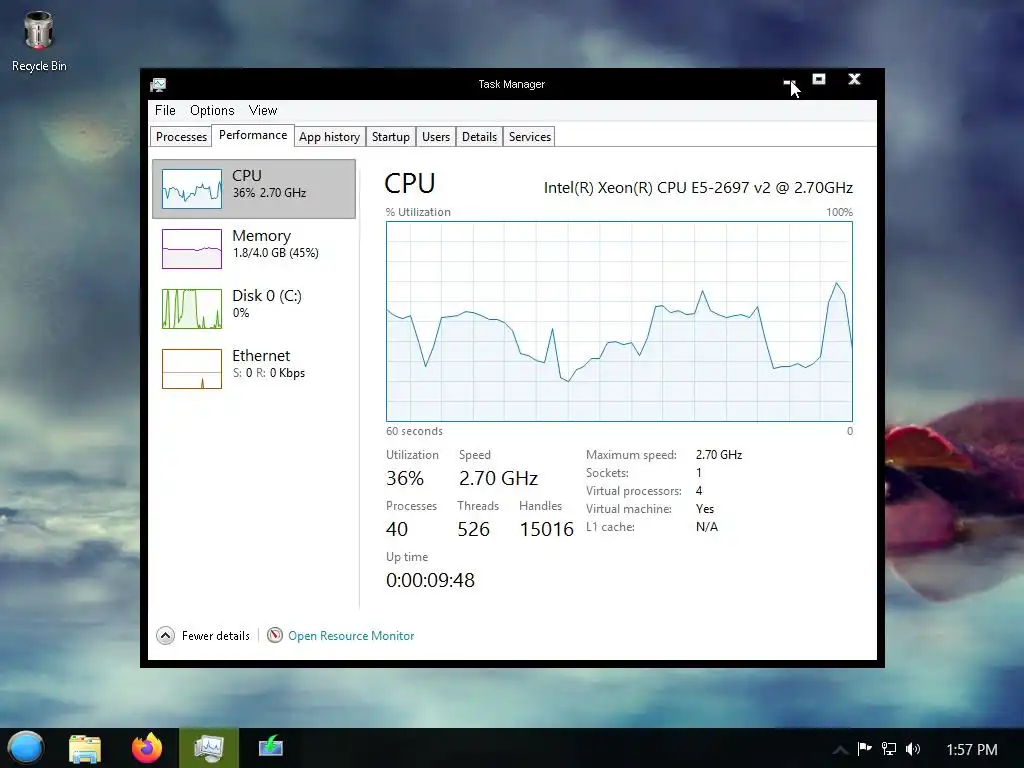Viewport: 1024px width, 768px height.
Task: Maximize the Task Manager window
Action: tap(819, 80)
